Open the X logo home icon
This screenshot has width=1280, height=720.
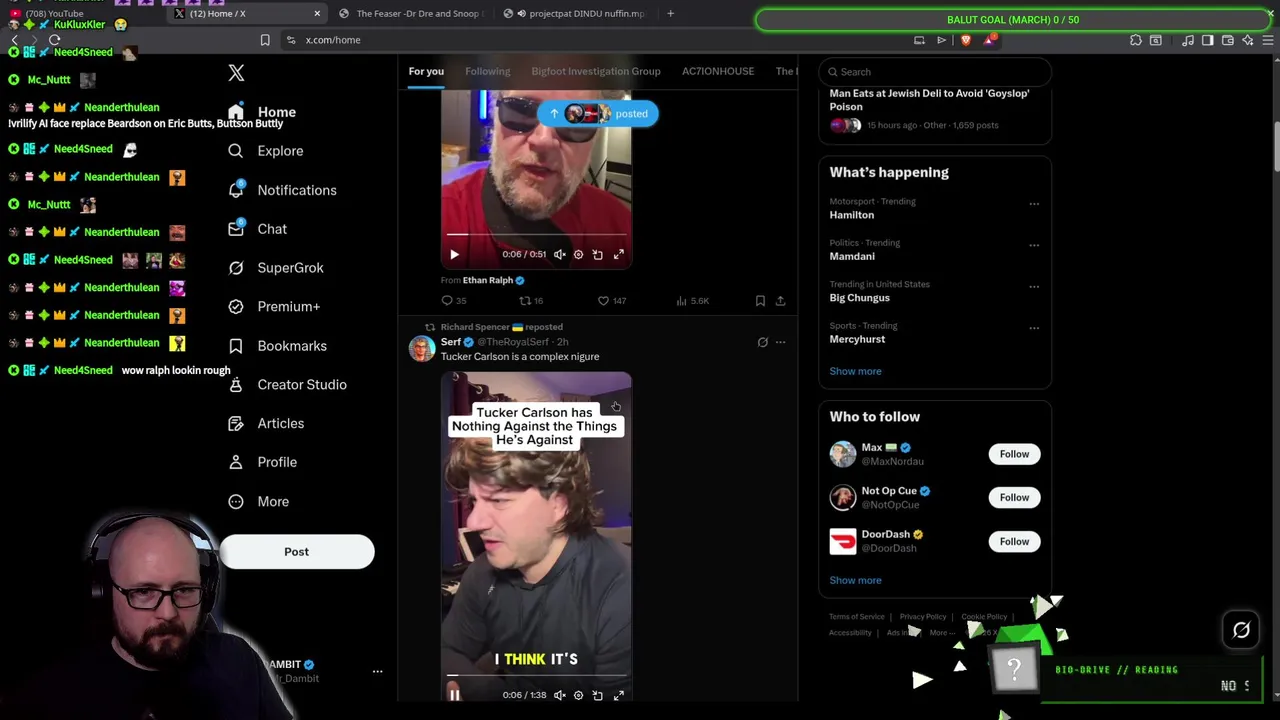tap(236, 73)
